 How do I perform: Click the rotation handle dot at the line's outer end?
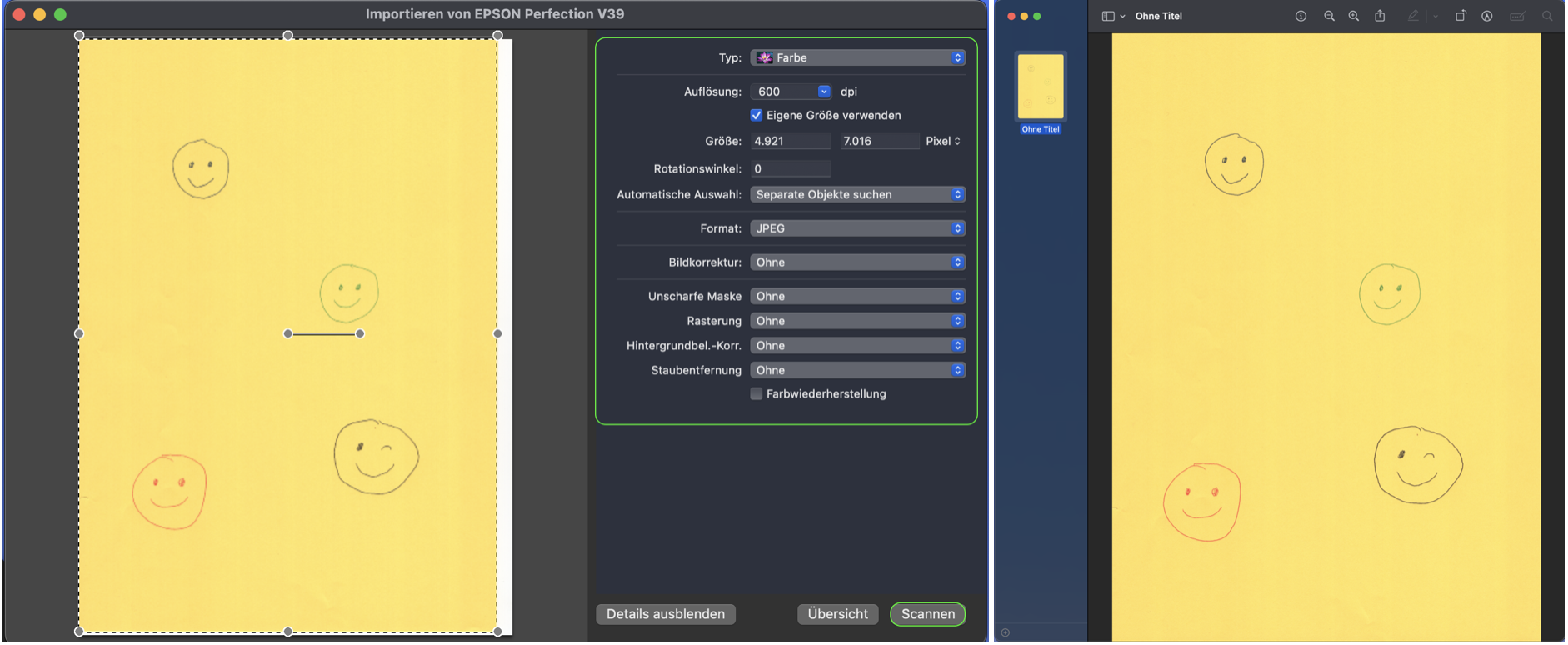[360, 333]
